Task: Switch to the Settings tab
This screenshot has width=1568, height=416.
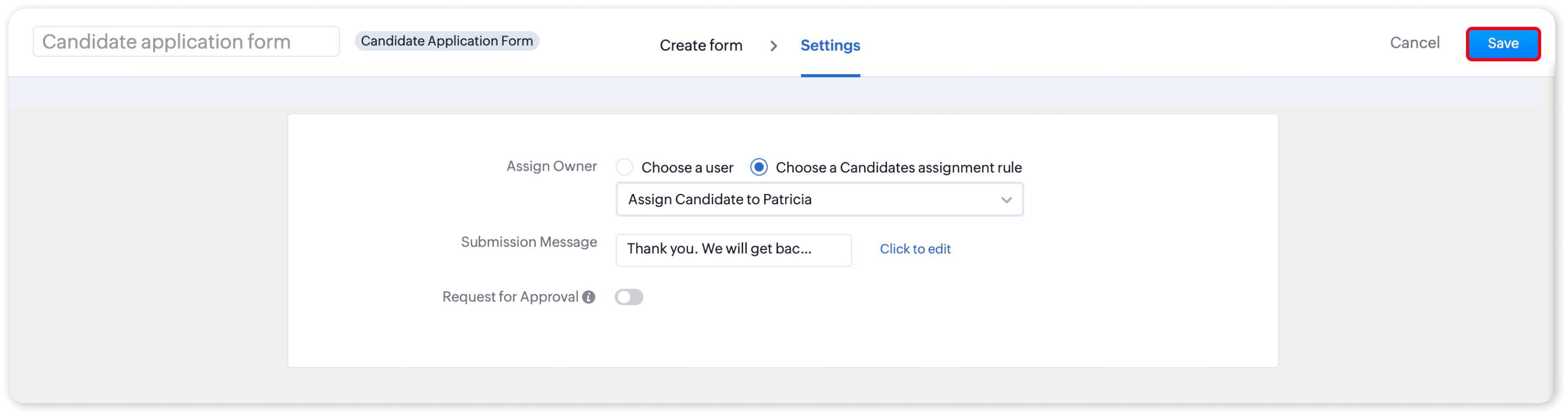Action: [x=830, y=46]
